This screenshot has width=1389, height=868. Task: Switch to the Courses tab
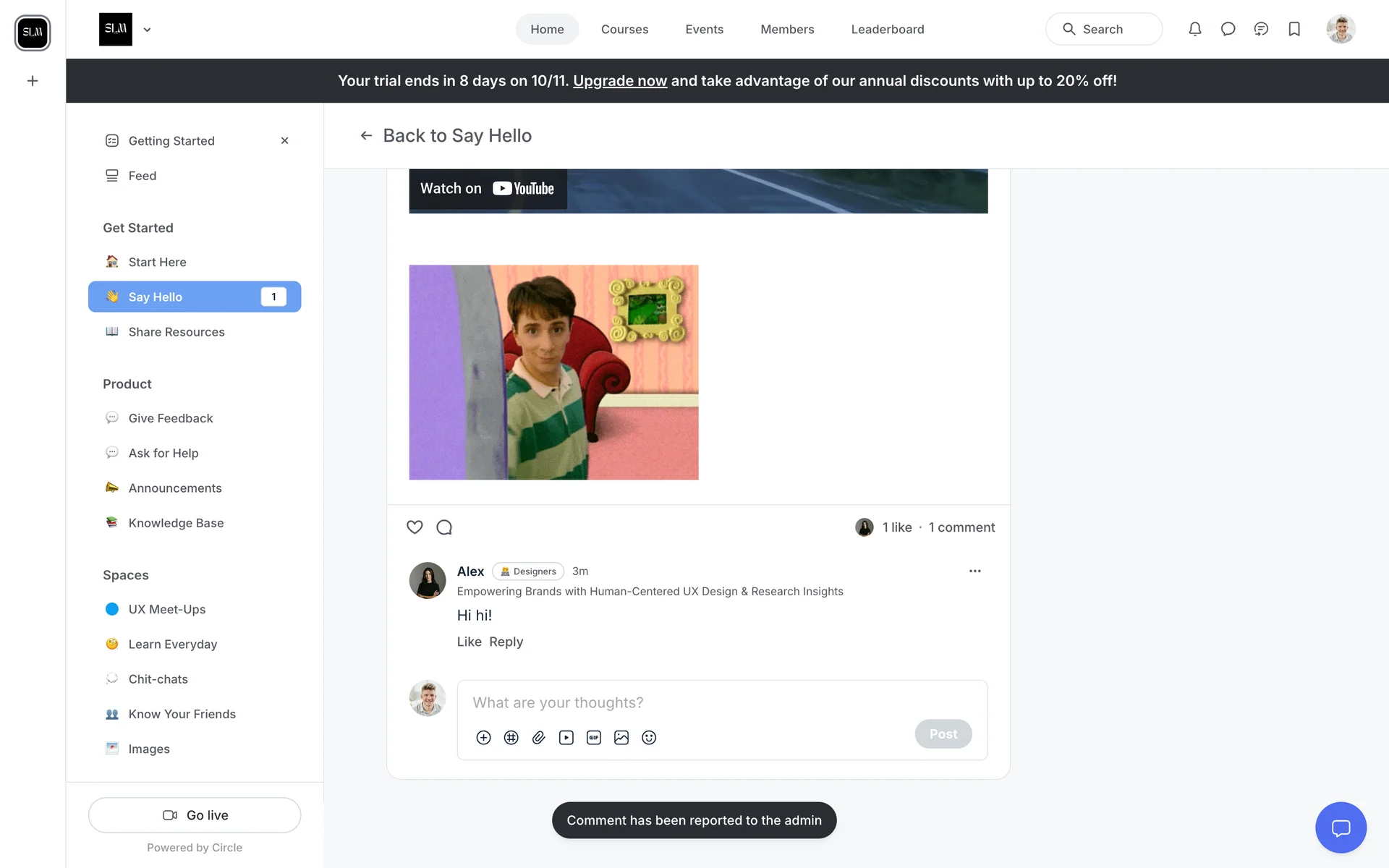(x=624, y=29)
